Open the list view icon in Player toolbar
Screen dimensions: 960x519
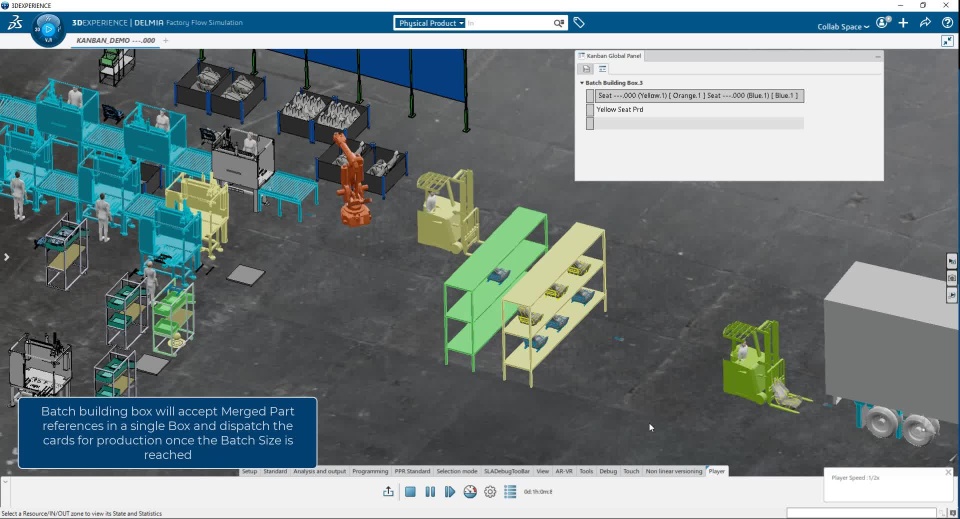(510, 491)
